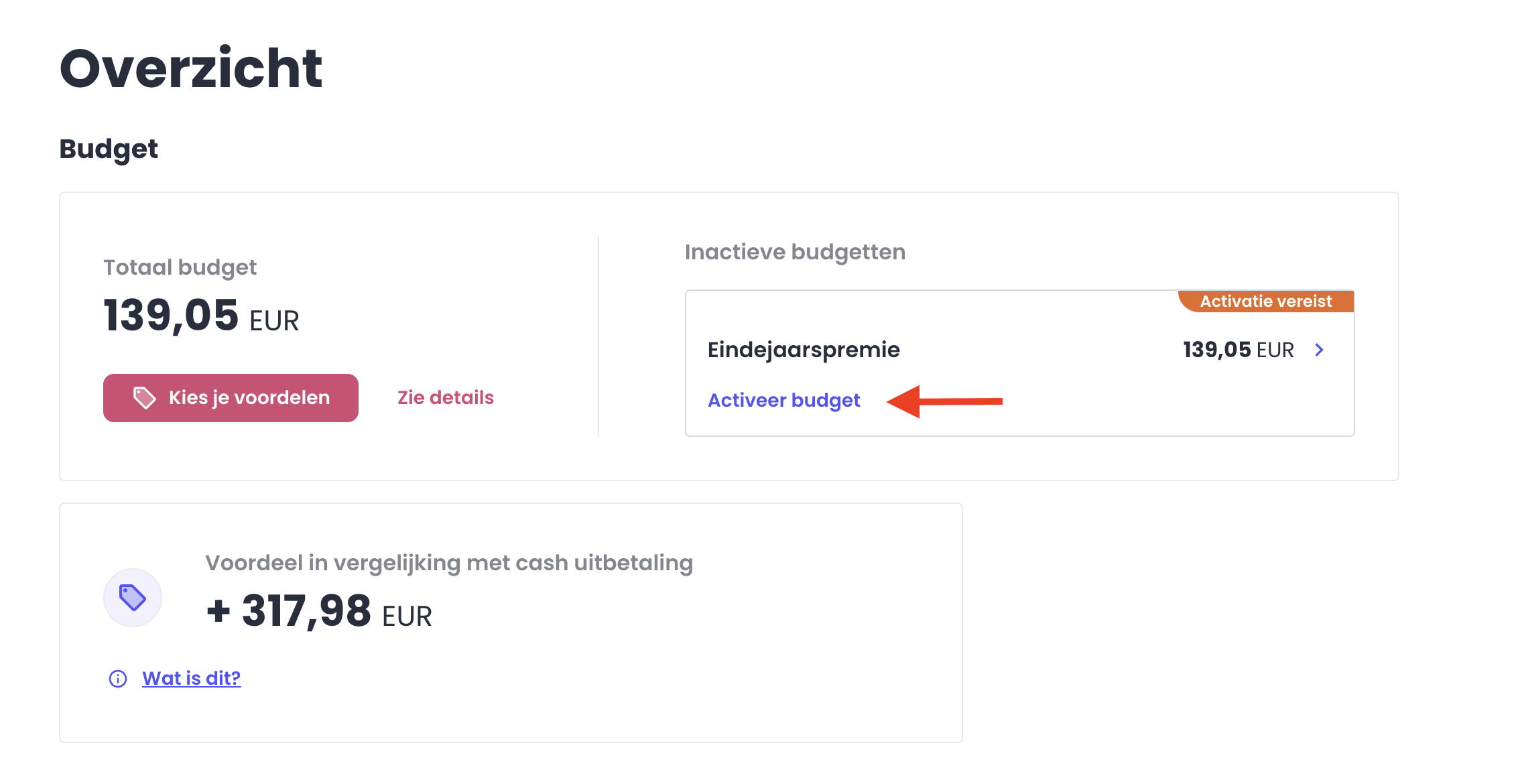Click the red arrow pointing to Activeer budget
Viewport: 1520px width, 784px height.
click(944, 401)
